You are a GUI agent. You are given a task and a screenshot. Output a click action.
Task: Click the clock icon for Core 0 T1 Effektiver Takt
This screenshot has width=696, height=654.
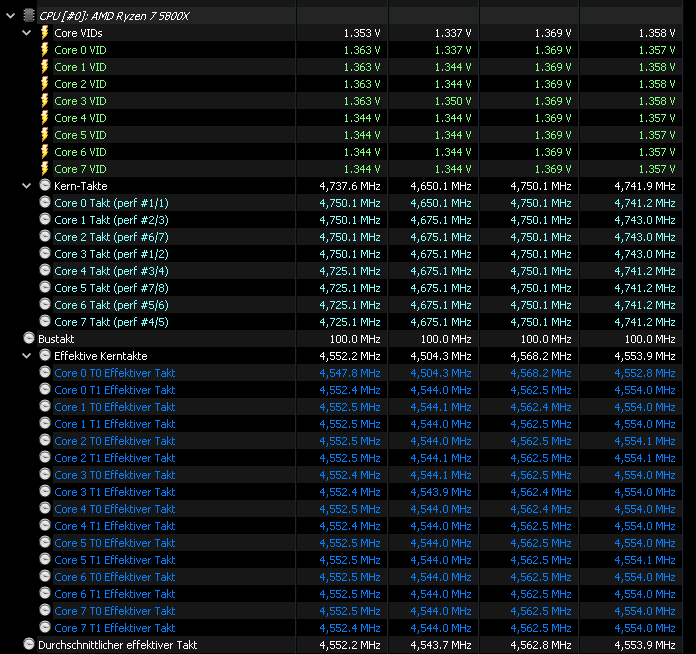tap(45, 389)
